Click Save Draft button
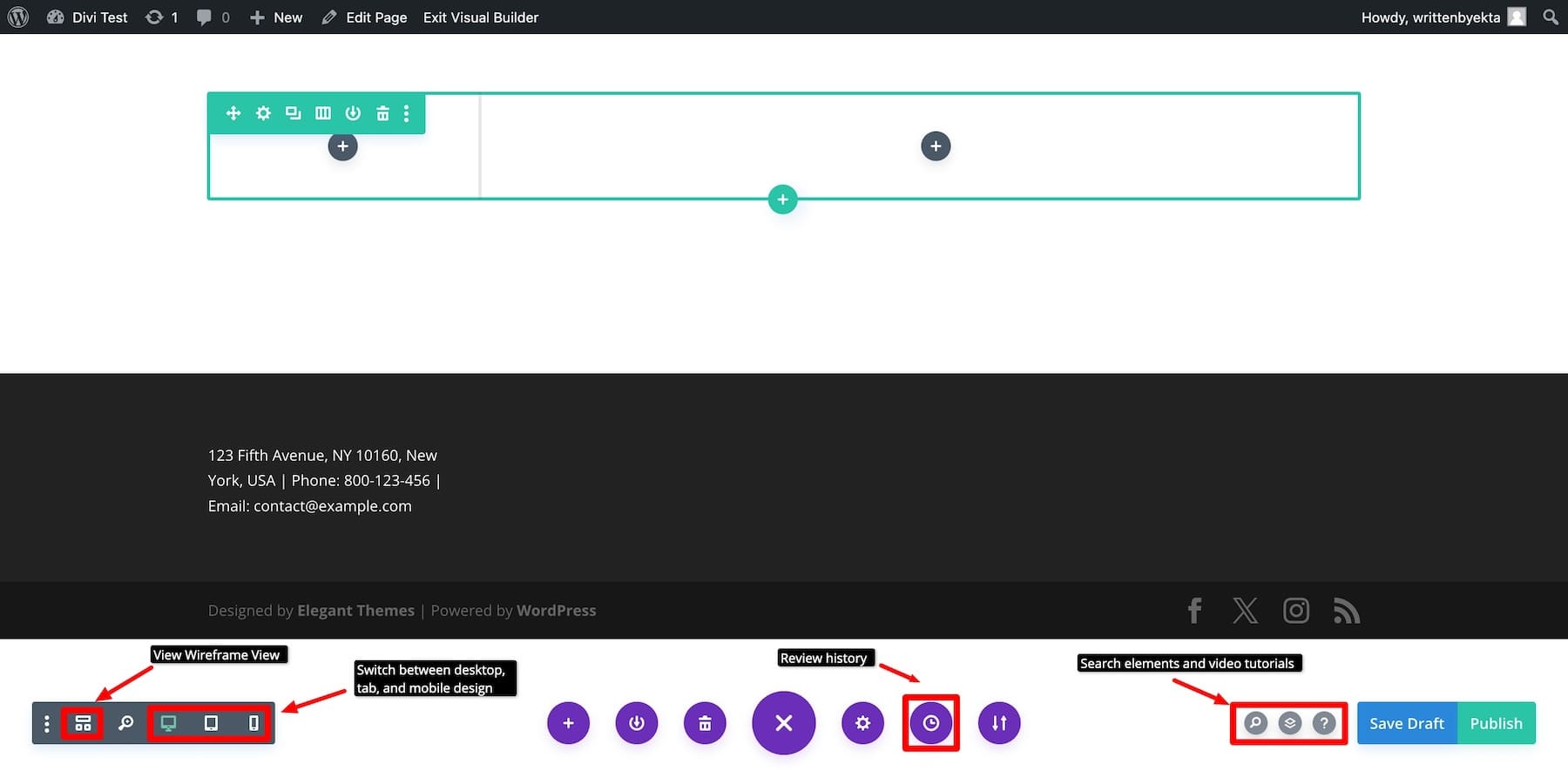 [x=1407, y=723]
